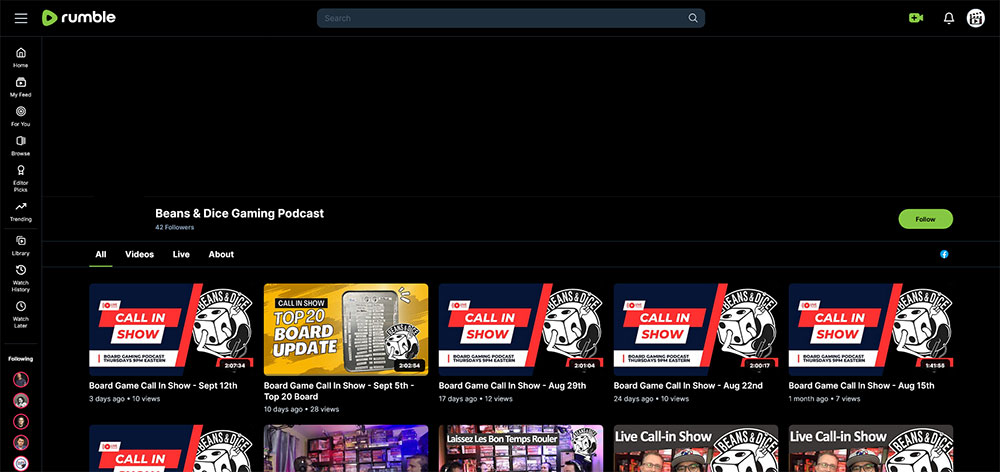Play the Aug 22nd Call In Show thumbnail
Image resolution: width=1000 pixels, height=472 pixels.
(696, 329)
